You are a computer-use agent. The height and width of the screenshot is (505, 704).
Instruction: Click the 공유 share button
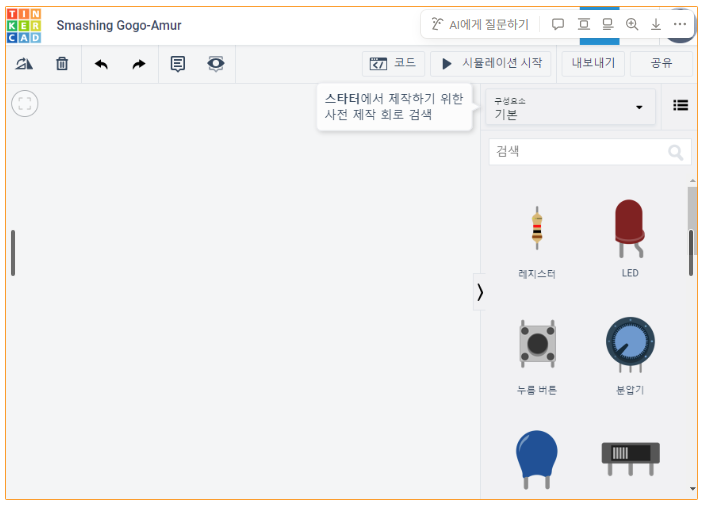pyautogui.click(x=661, y=64)
